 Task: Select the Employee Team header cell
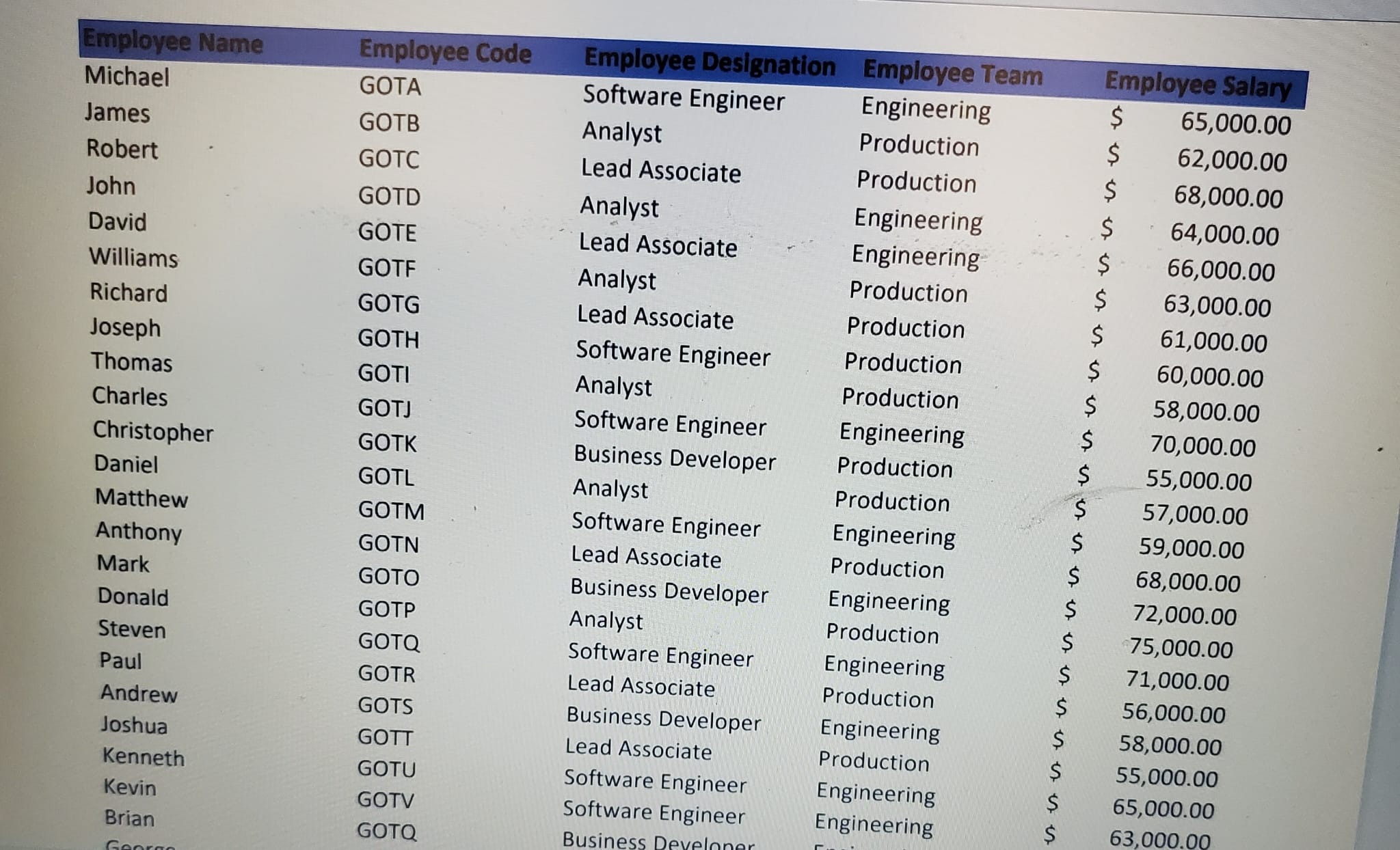[x=952, y=73]
